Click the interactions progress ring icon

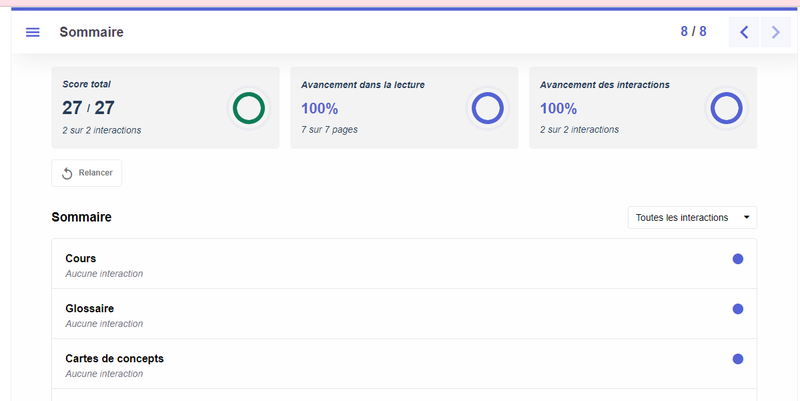coord(726,108)
